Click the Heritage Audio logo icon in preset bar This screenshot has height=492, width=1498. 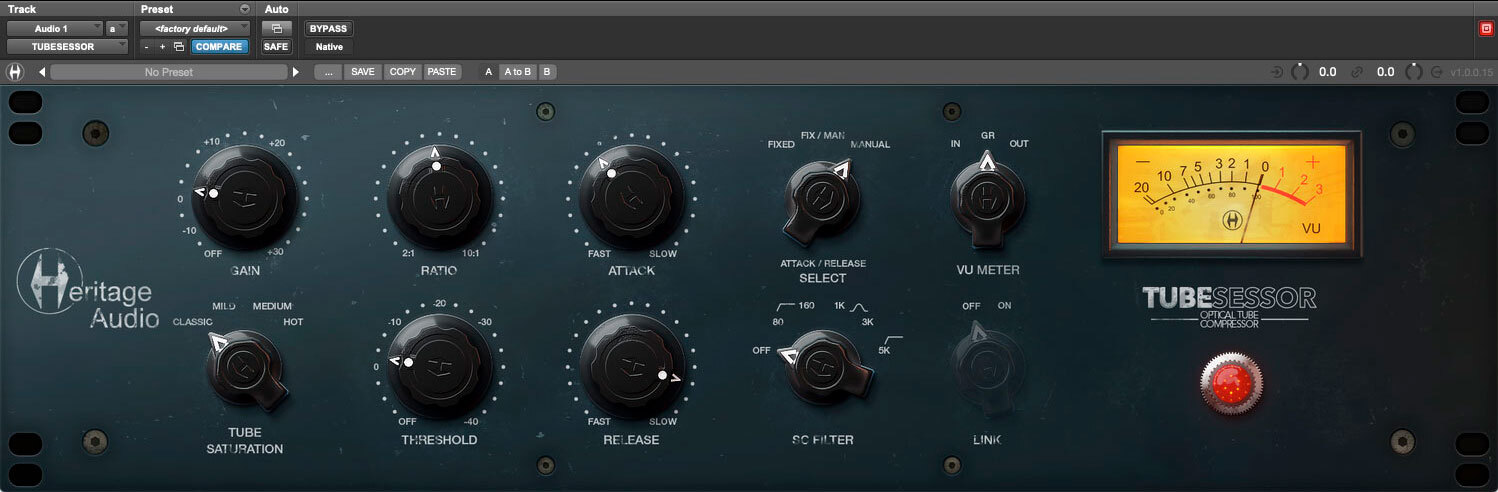pyautogui.click(x=15, y=72)
